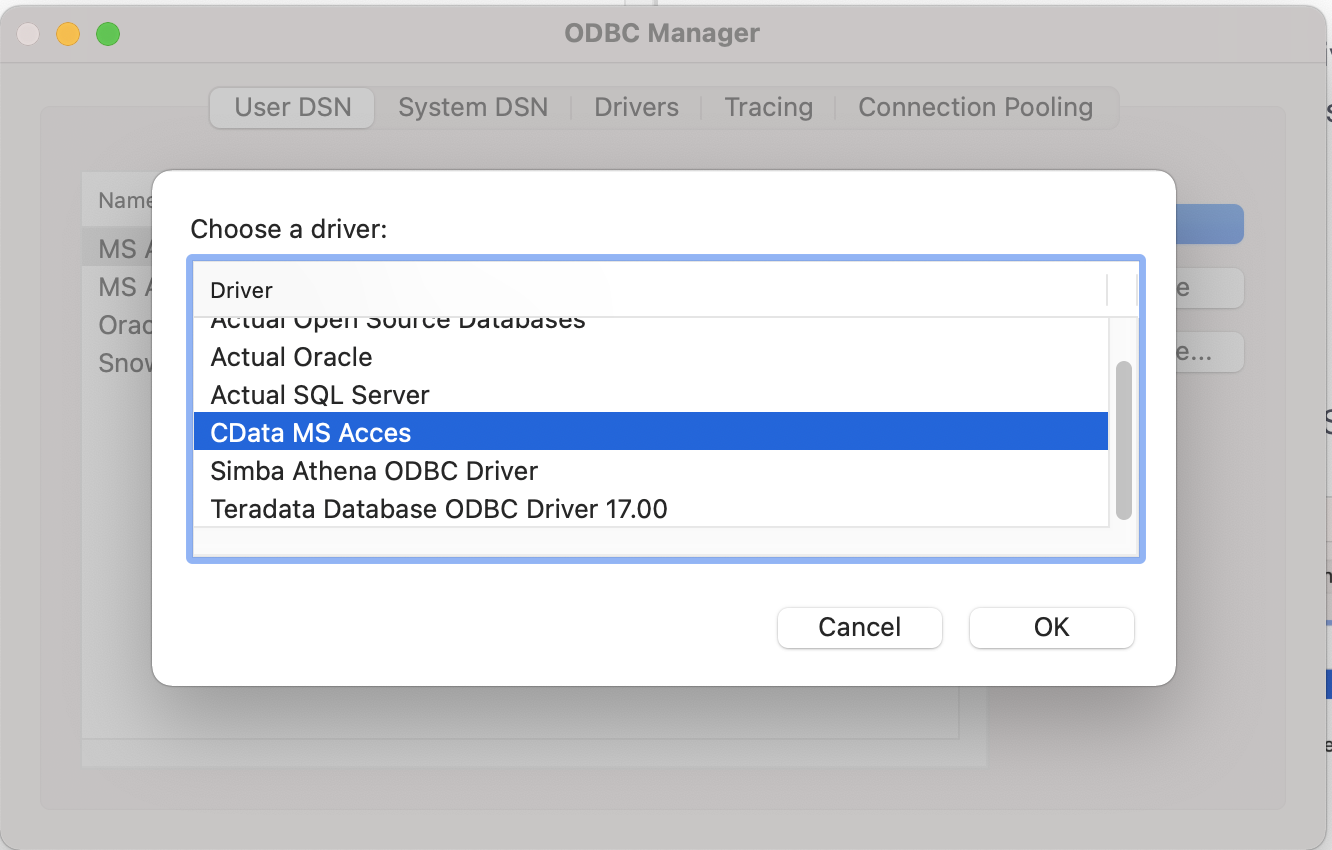The height and width of the screenshot is (850, 1332).
Task: Select the CData MS Acces driver
Action: click(651, 432)
